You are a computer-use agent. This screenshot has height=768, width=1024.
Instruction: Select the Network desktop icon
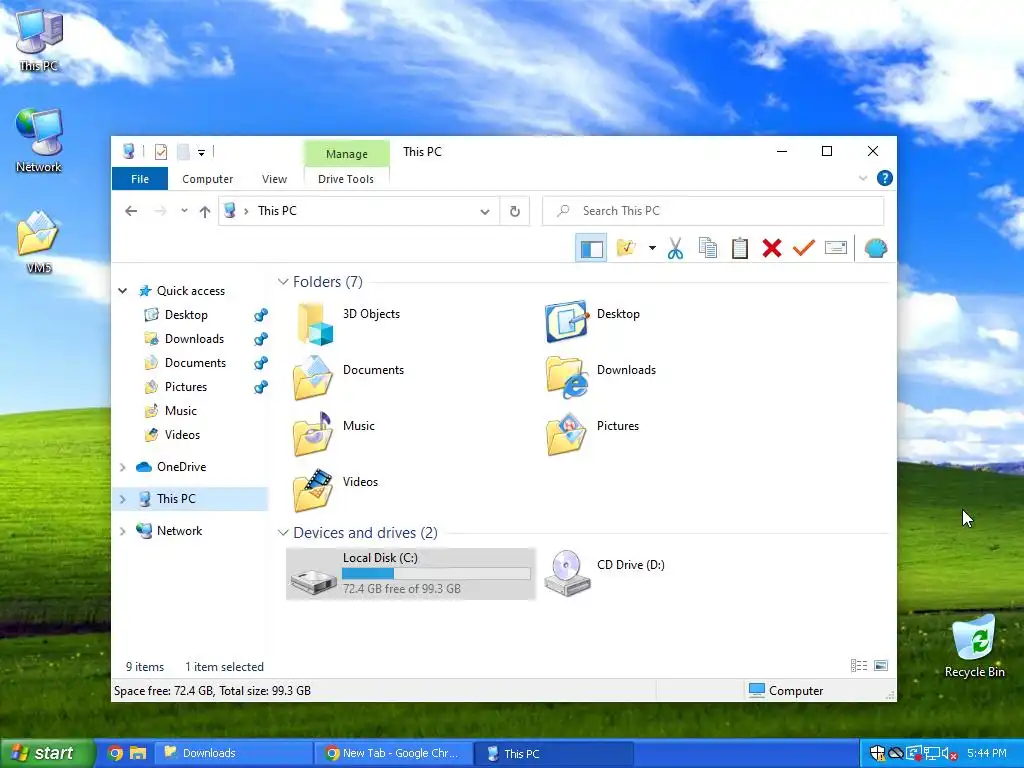39,140
